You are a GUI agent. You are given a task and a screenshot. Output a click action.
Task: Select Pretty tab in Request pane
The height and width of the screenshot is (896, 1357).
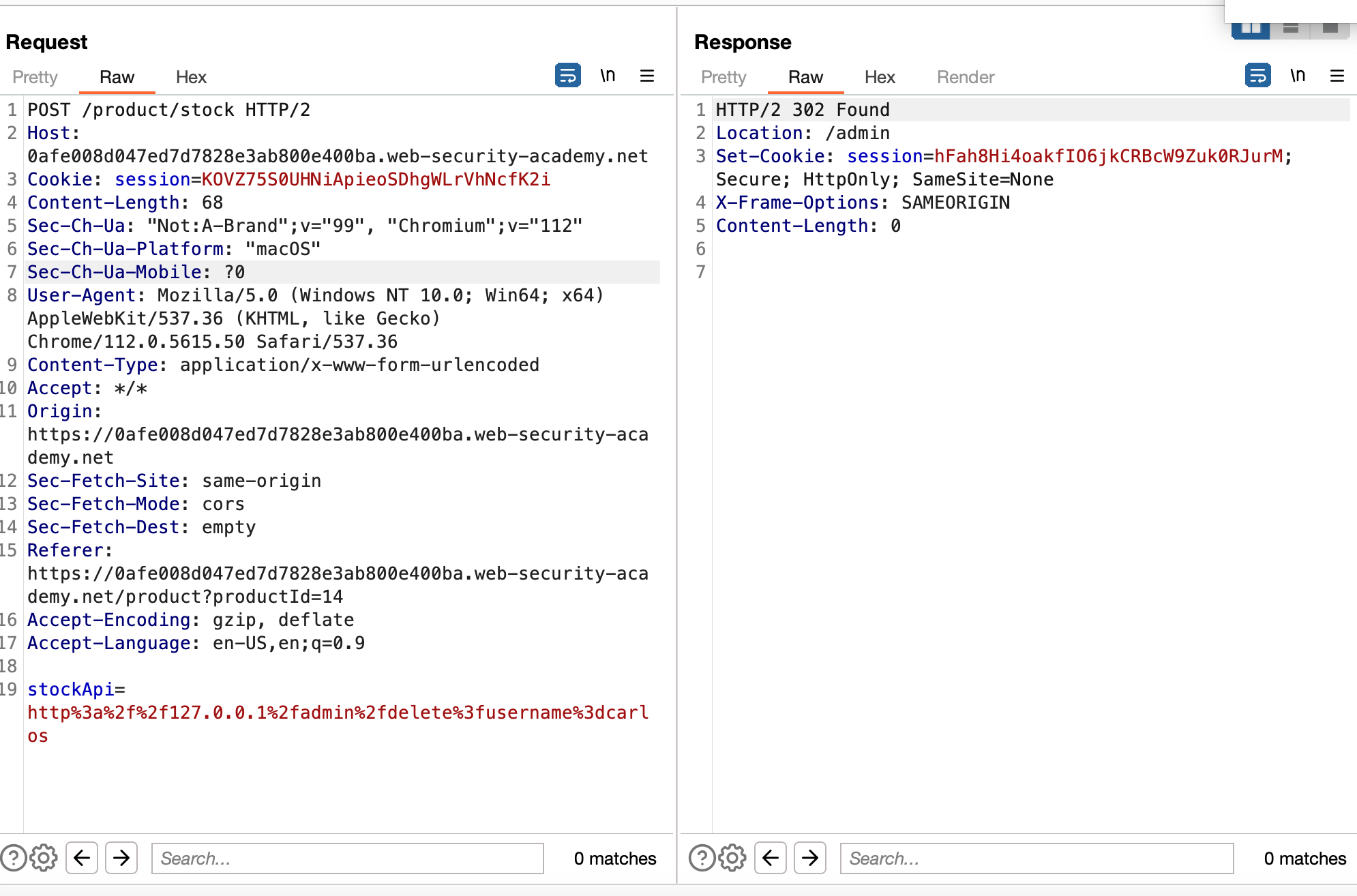35,77
